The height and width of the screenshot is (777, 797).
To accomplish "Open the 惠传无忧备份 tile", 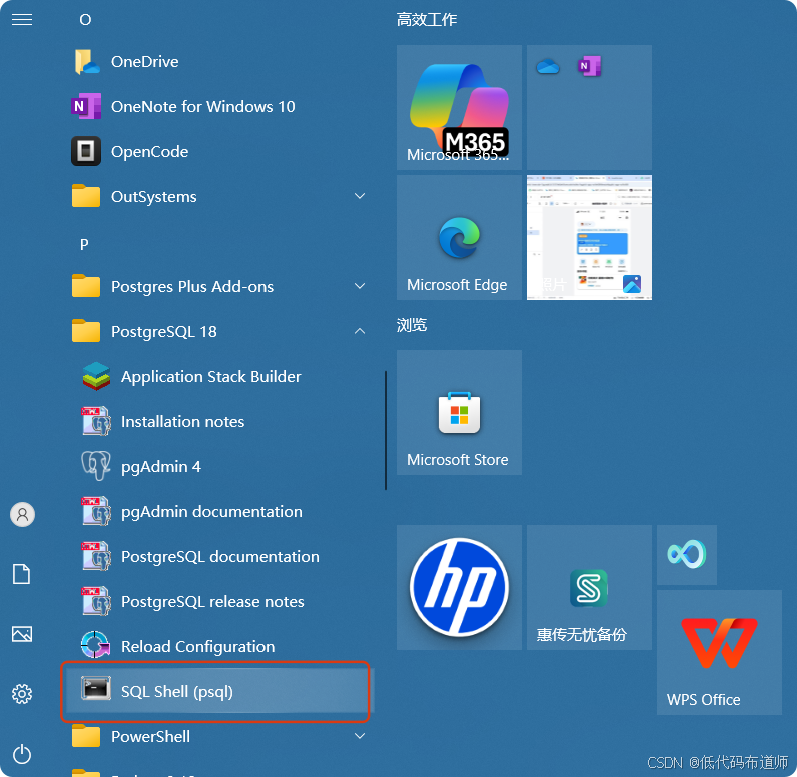I will coord(589,587).
